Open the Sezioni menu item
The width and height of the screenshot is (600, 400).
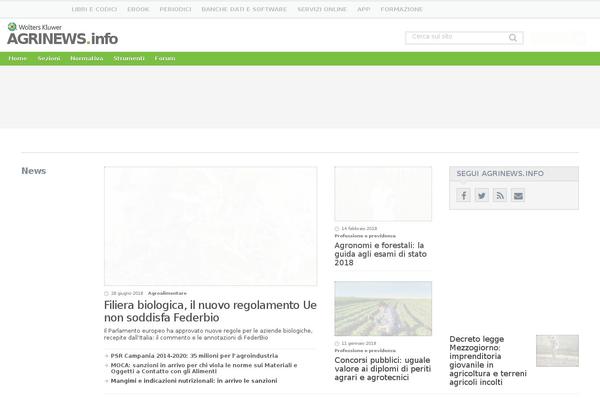pos(49,59)
